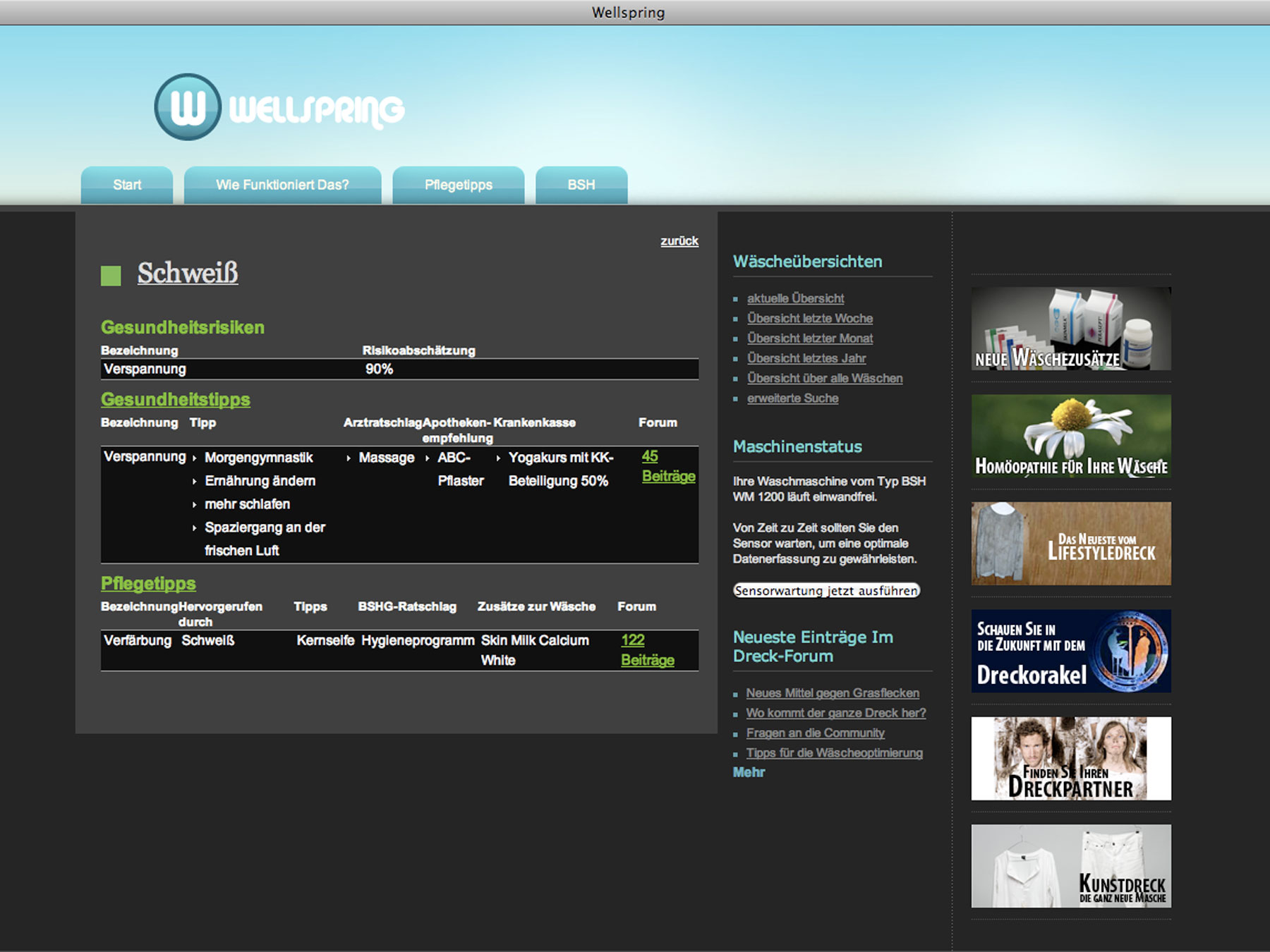This screenshot has width=1270, height=952.
Task: Click the Dreckorakel banner
Action: (1070, 651)
